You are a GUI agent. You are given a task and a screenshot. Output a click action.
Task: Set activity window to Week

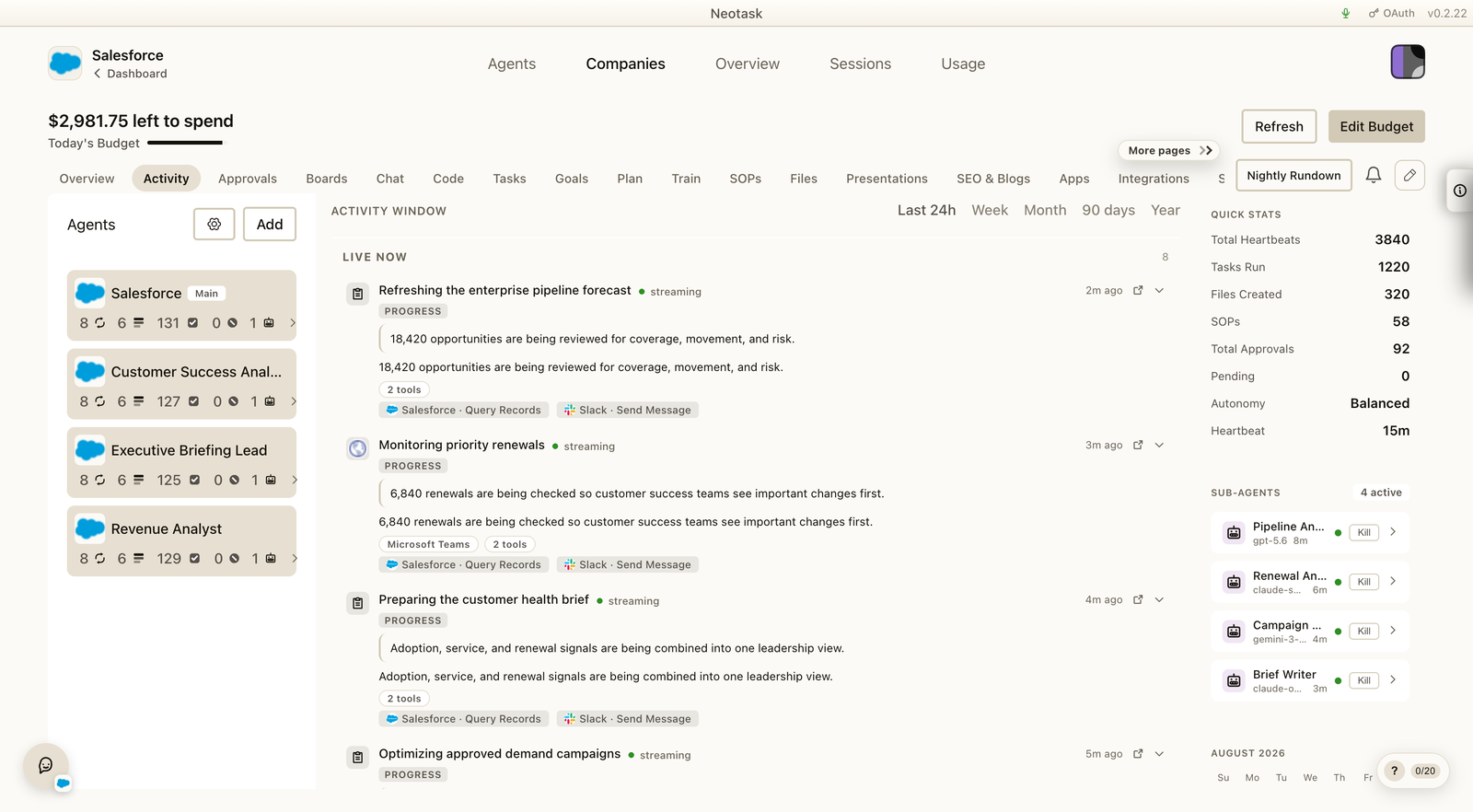coord(990,210)
